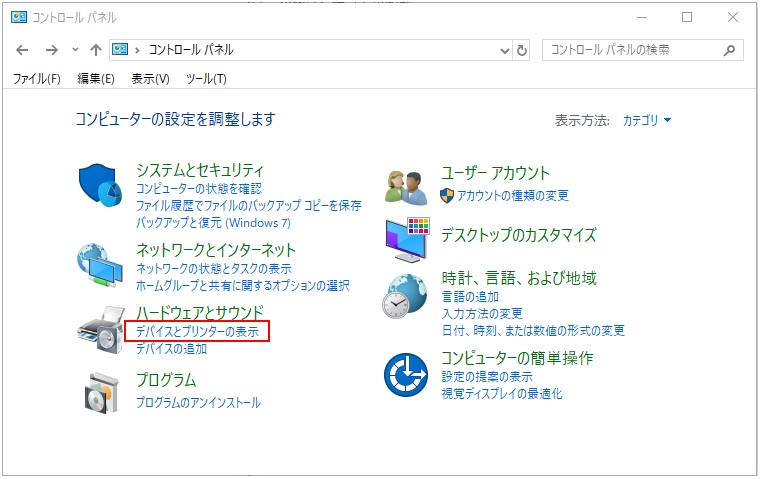The height and width of the screenshot is (479, 761).
Task: Open デスクトップのカスタマイズ monitor icon
Action: click(407, 240)
